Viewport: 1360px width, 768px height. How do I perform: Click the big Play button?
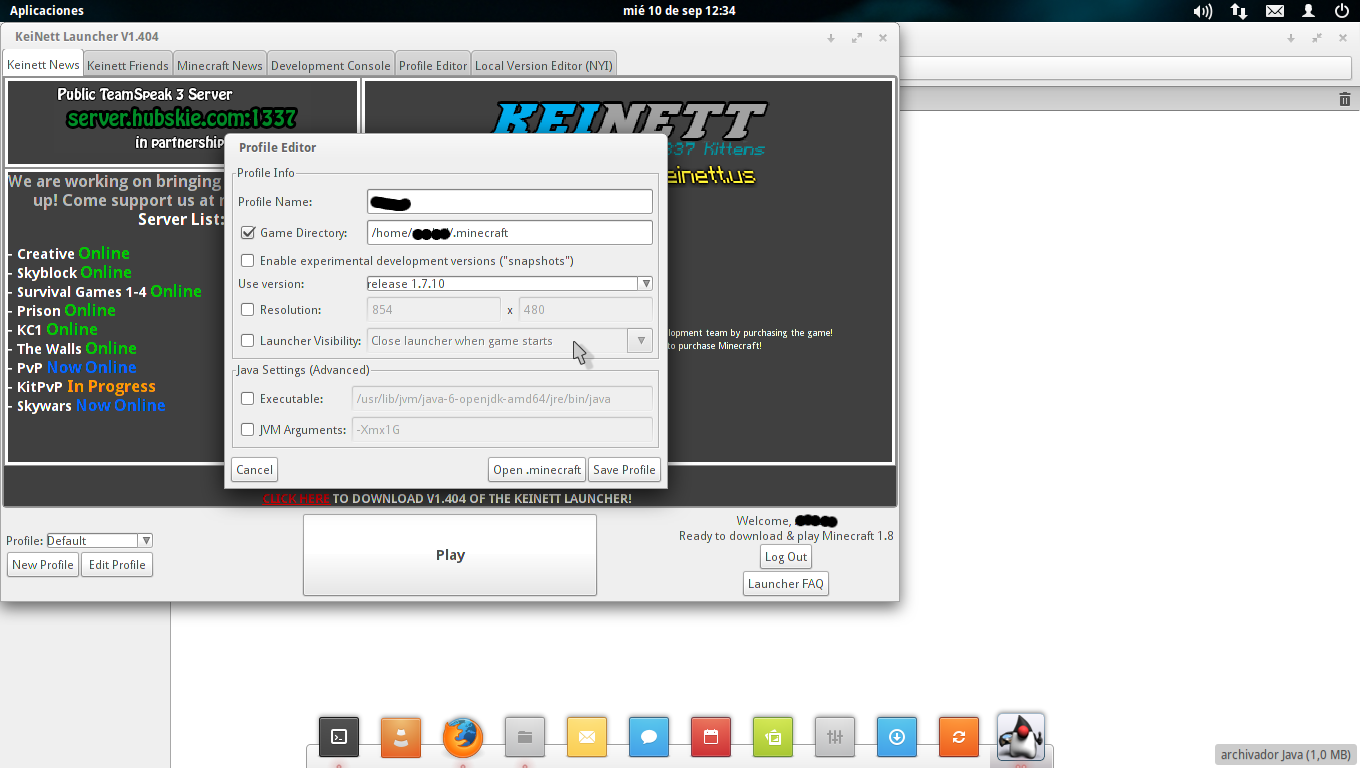click(x=450, y=555)
